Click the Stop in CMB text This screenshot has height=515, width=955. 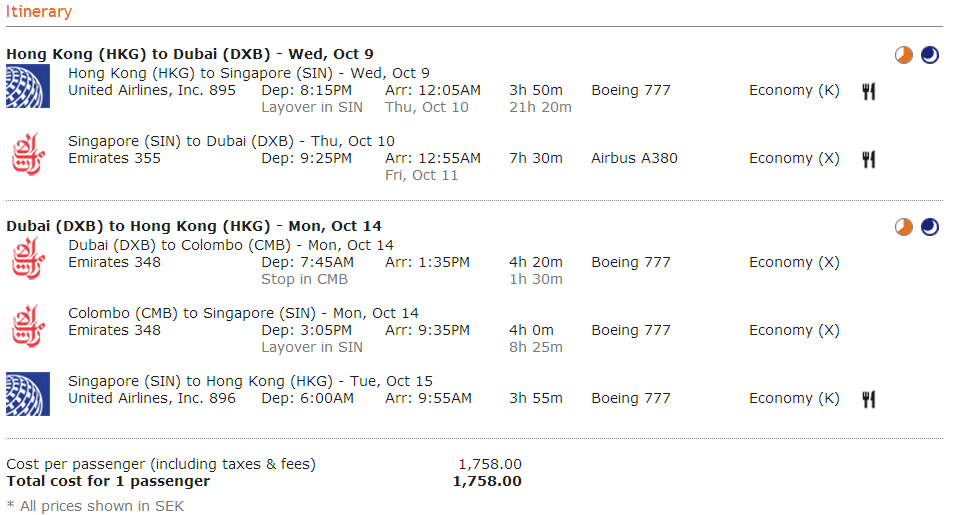tap(304, 279)
